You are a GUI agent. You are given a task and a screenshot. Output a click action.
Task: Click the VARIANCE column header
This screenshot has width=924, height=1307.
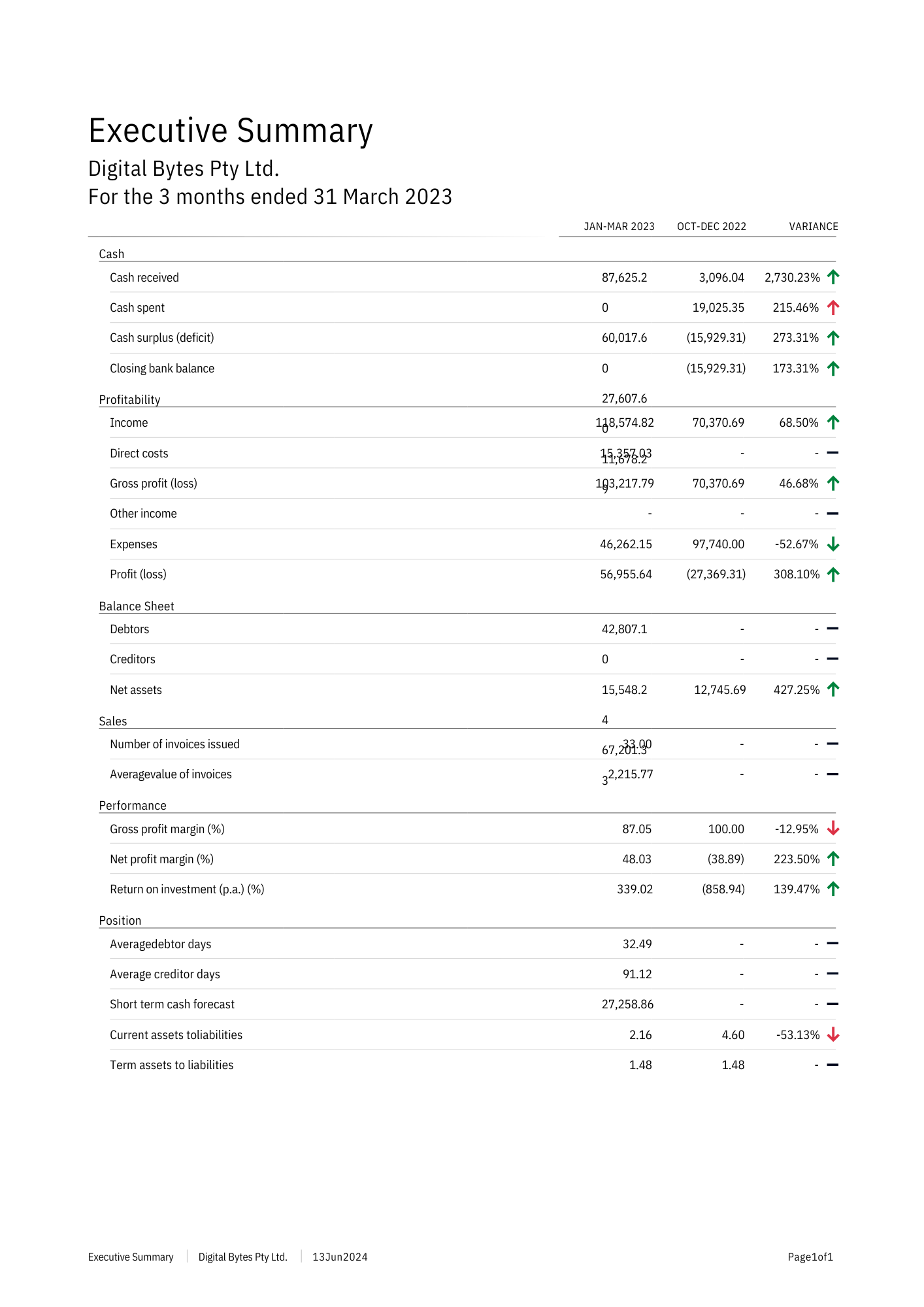coord(813,226)
